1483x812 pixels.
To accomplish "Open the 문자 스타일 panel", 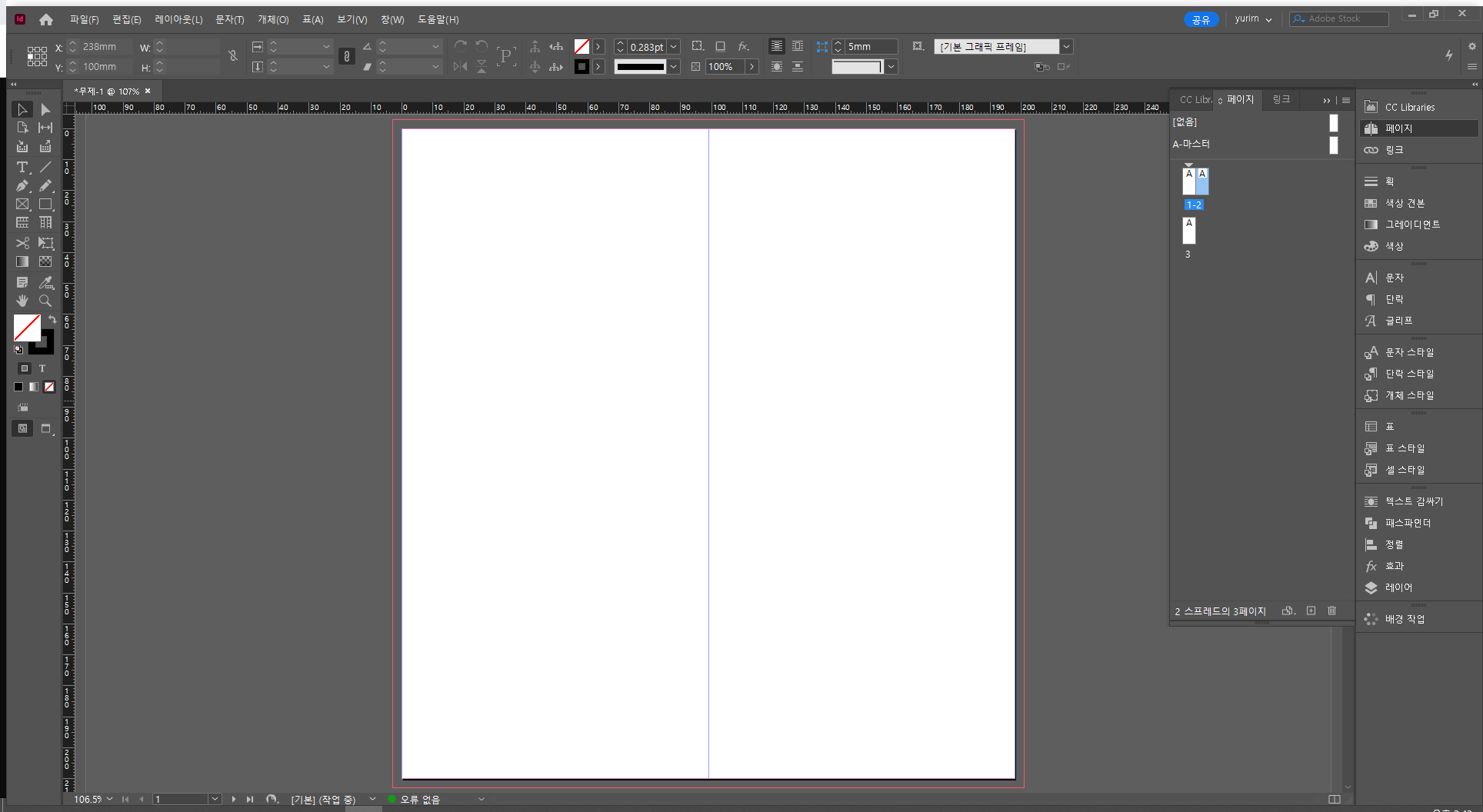I will click(x=1409, y=352).
